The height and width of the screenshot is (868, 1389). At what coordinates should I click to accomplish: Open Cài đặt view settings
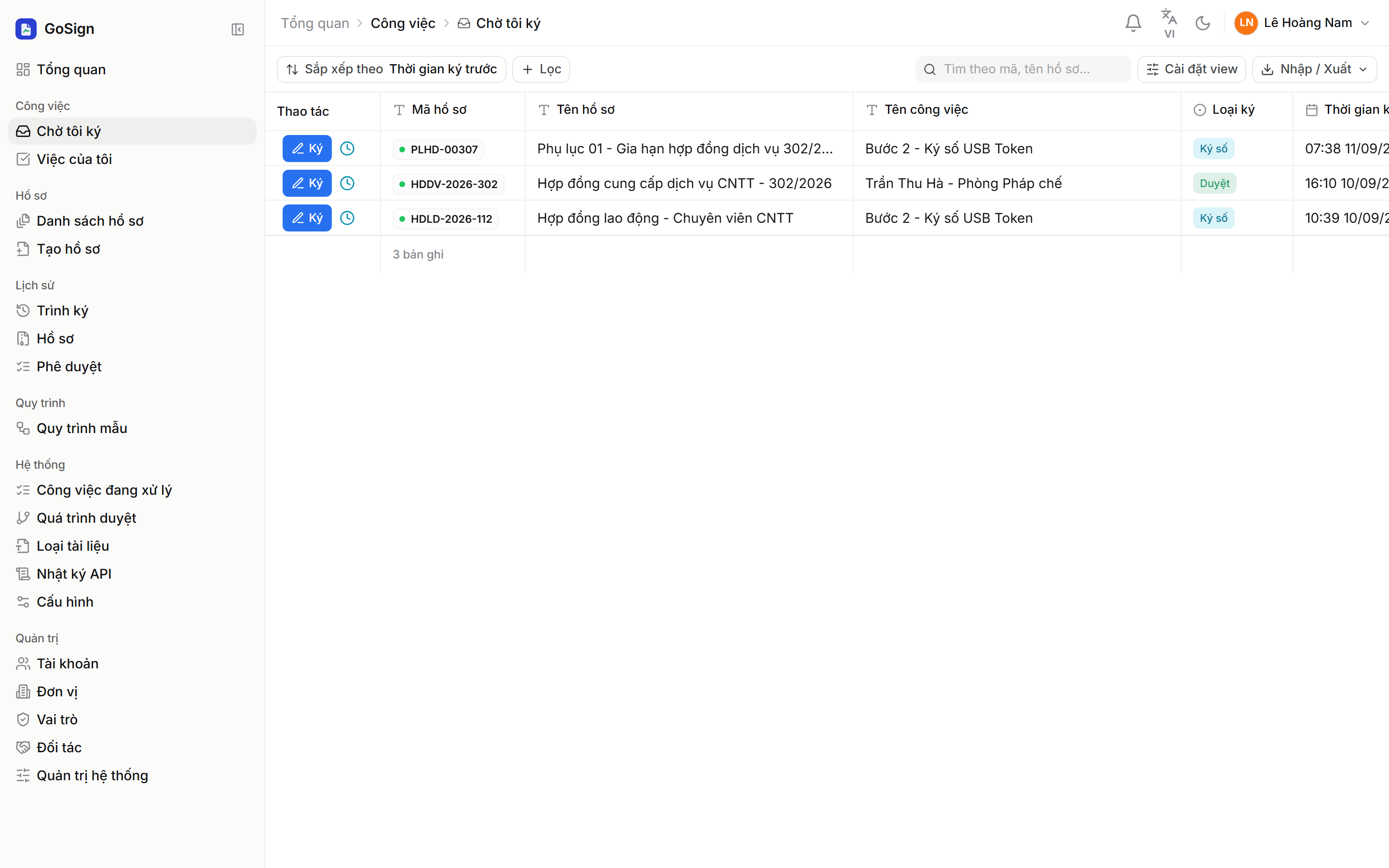1192,69
